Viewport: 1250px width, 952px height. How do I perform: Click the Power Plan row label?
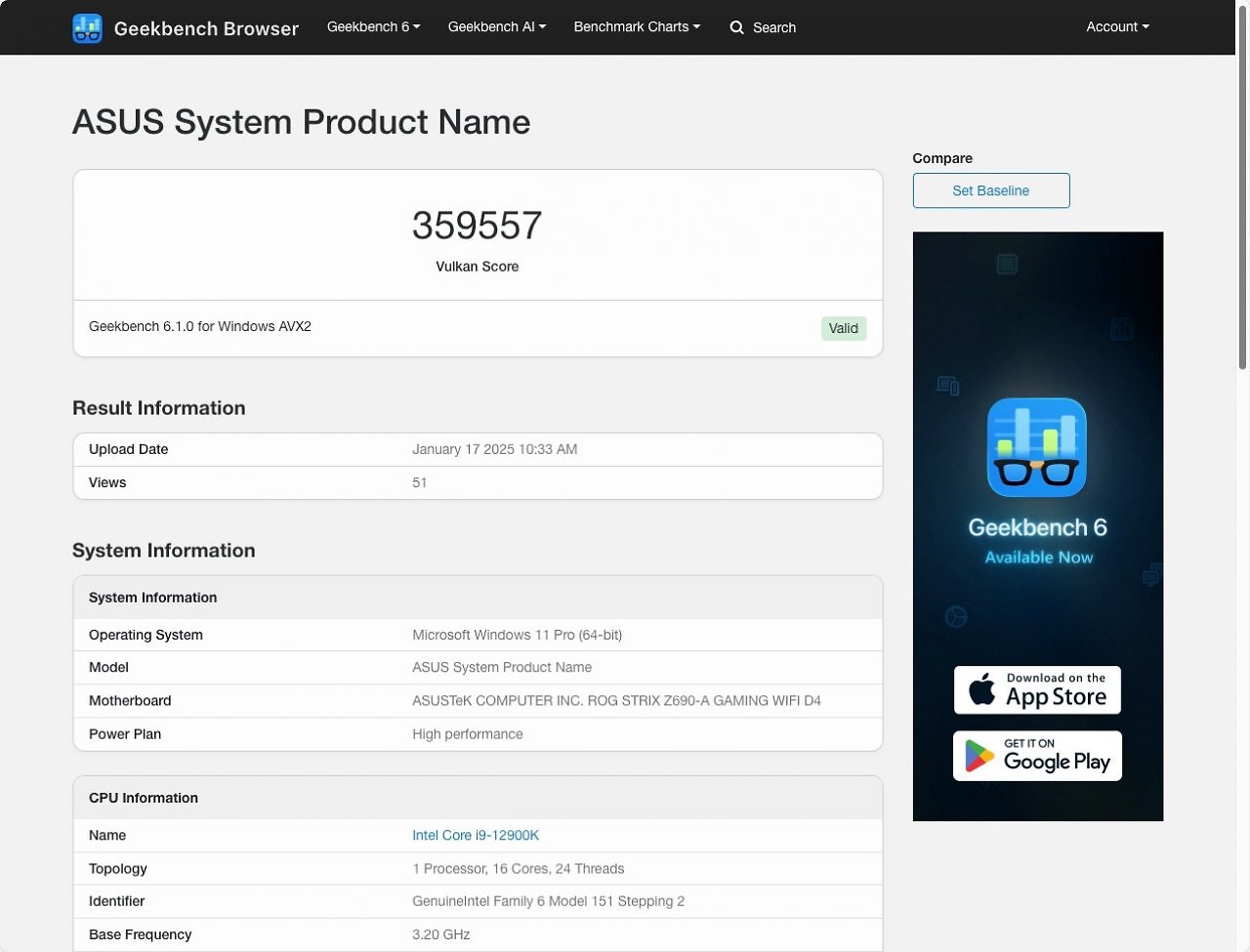pos(125,734)
